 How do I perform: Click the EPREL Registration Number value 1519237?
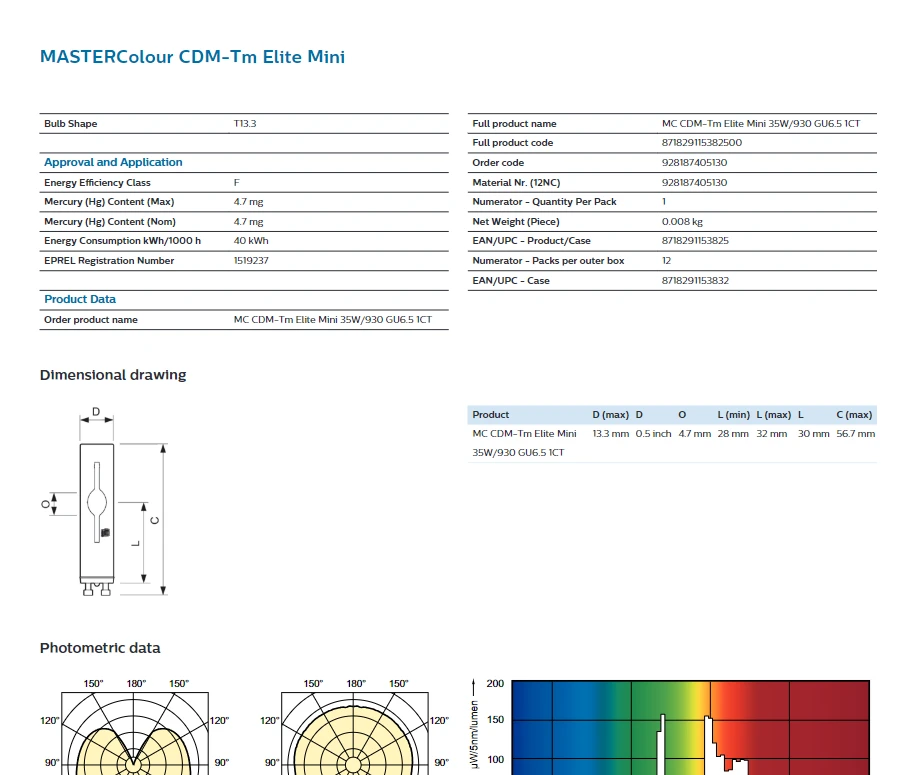click(x=251, y=261)
